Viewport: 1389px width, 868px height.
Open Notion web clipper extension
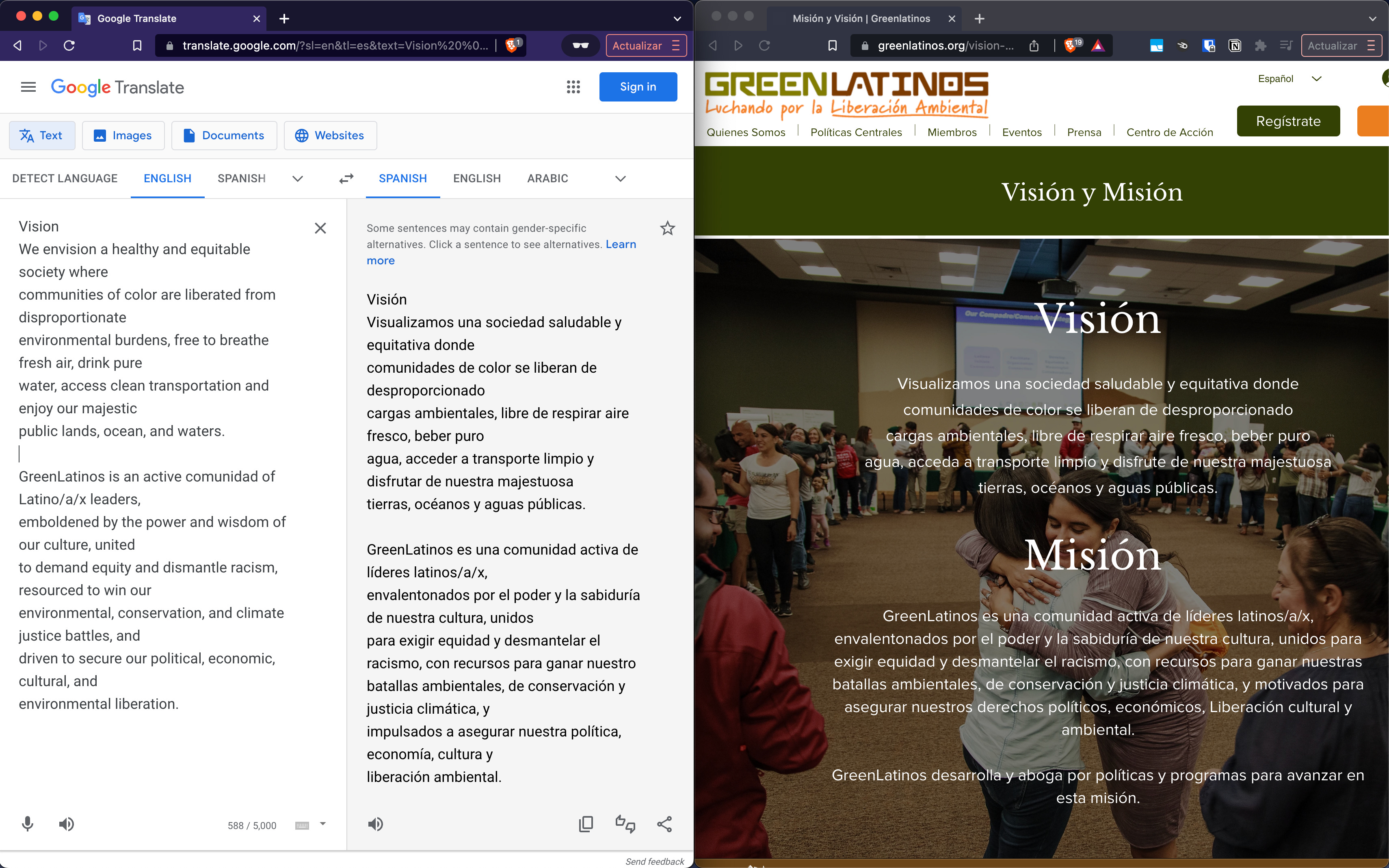click(x=1235, y=45)
